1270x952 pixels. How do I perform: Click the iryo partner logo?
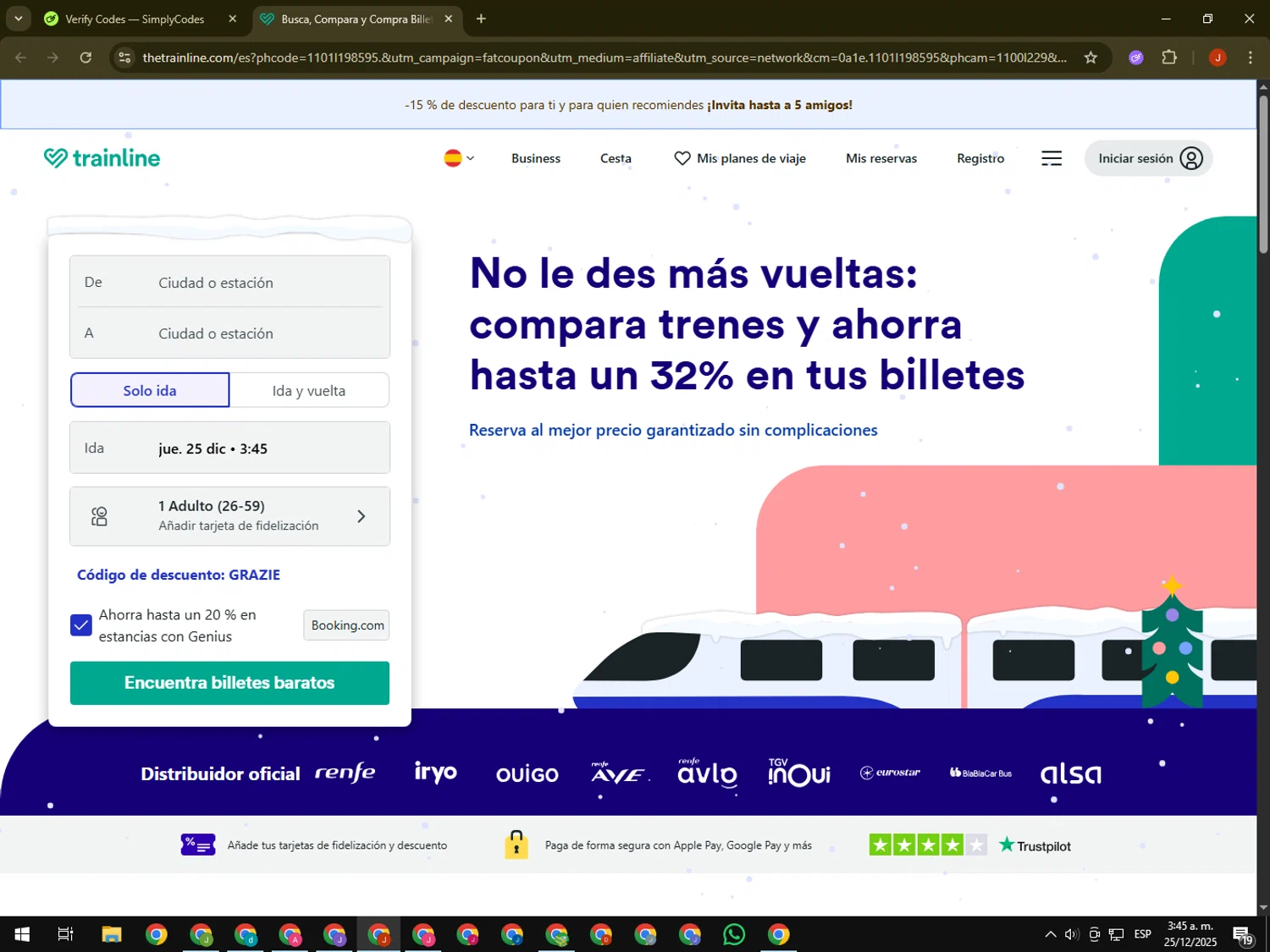(436, 772)
